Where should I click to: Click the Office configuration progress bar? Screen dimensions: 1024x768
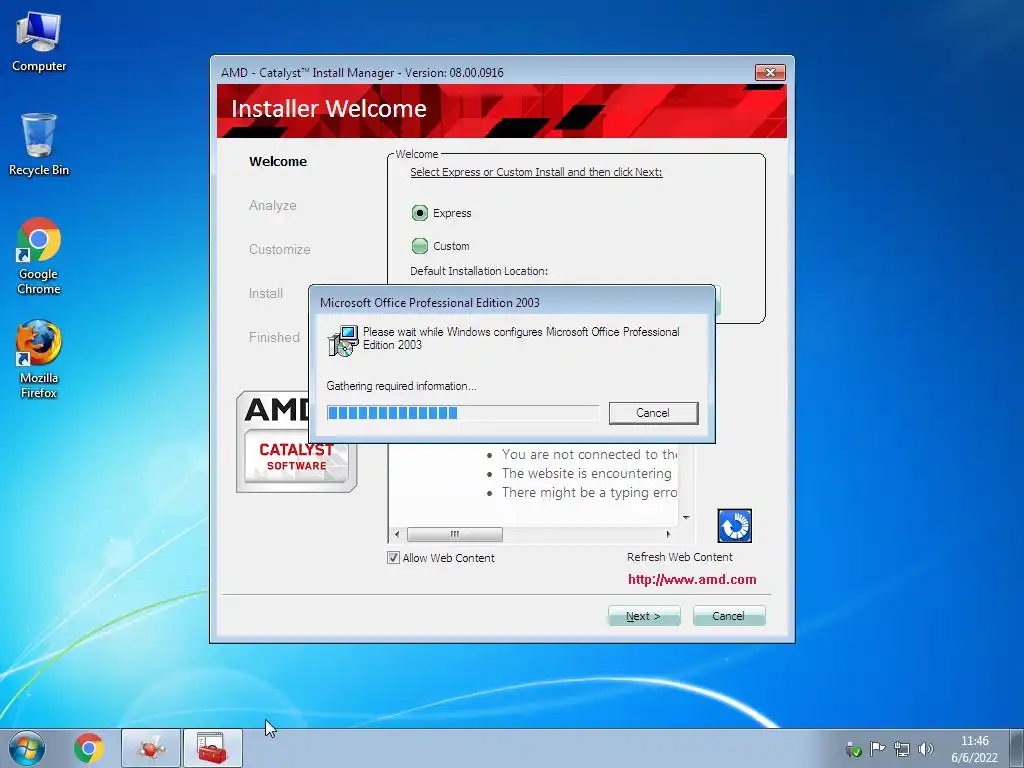tap(462, 413)
